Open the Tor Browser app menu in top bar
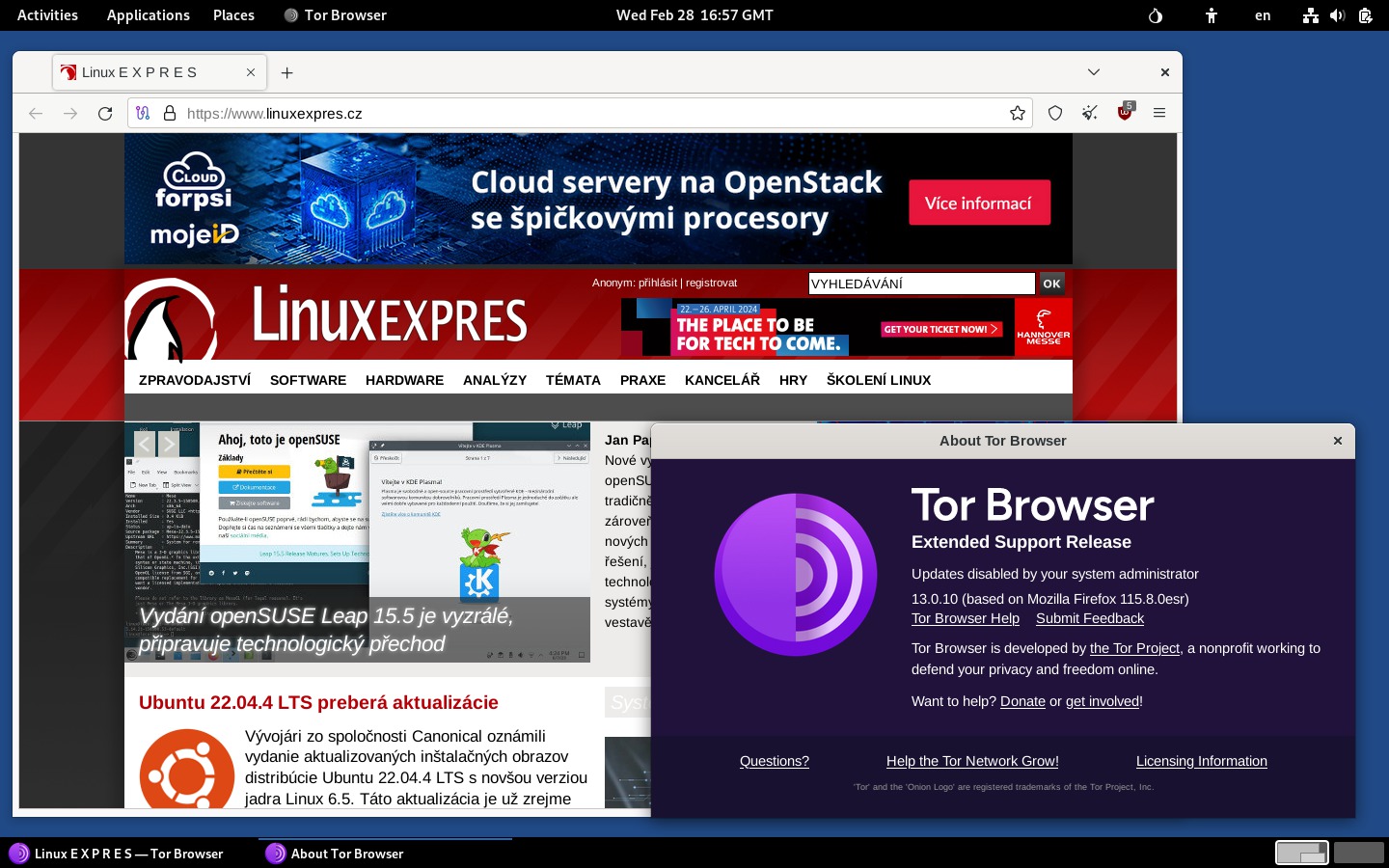1389x868 pixels. pyautogui.click(x=336, y=15)
